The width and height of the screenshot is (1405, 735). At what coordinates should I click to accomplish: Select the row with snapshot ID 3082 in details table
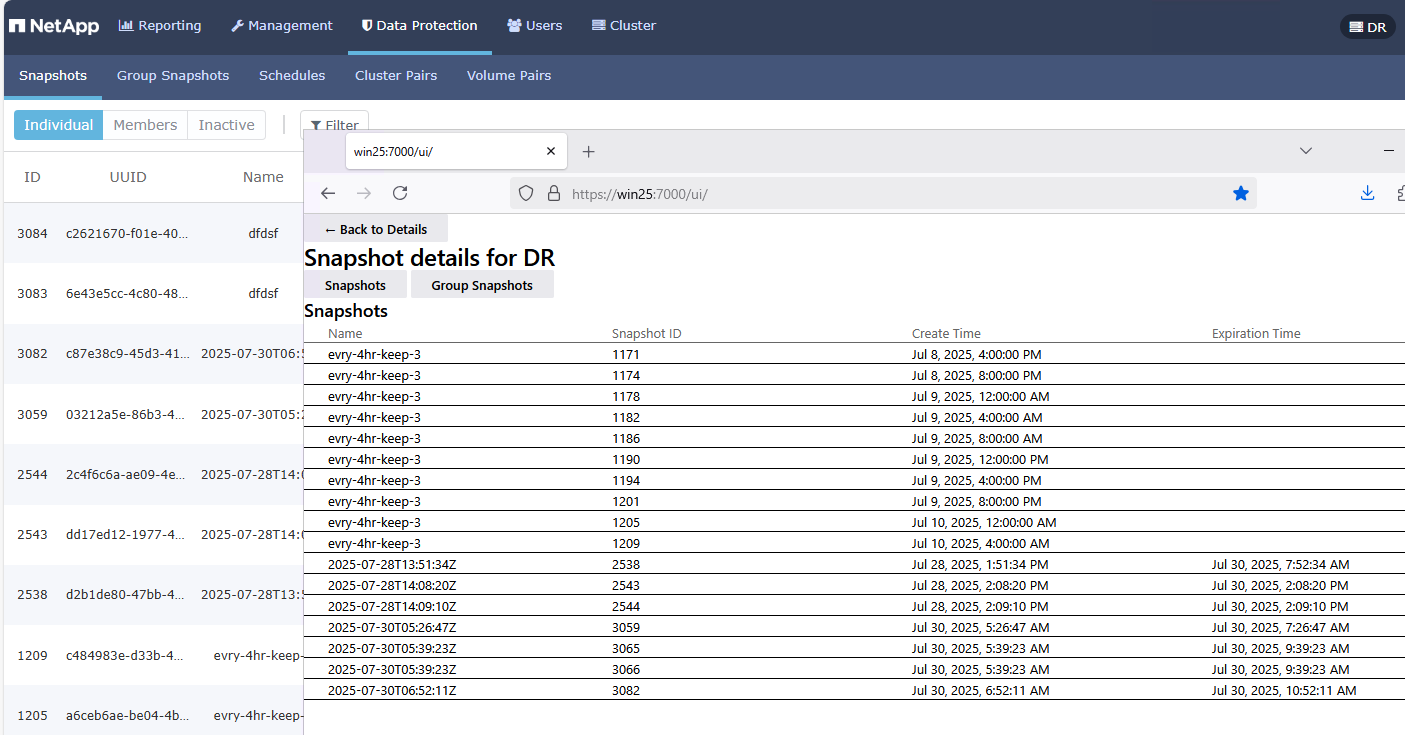(x=854, y=690)
